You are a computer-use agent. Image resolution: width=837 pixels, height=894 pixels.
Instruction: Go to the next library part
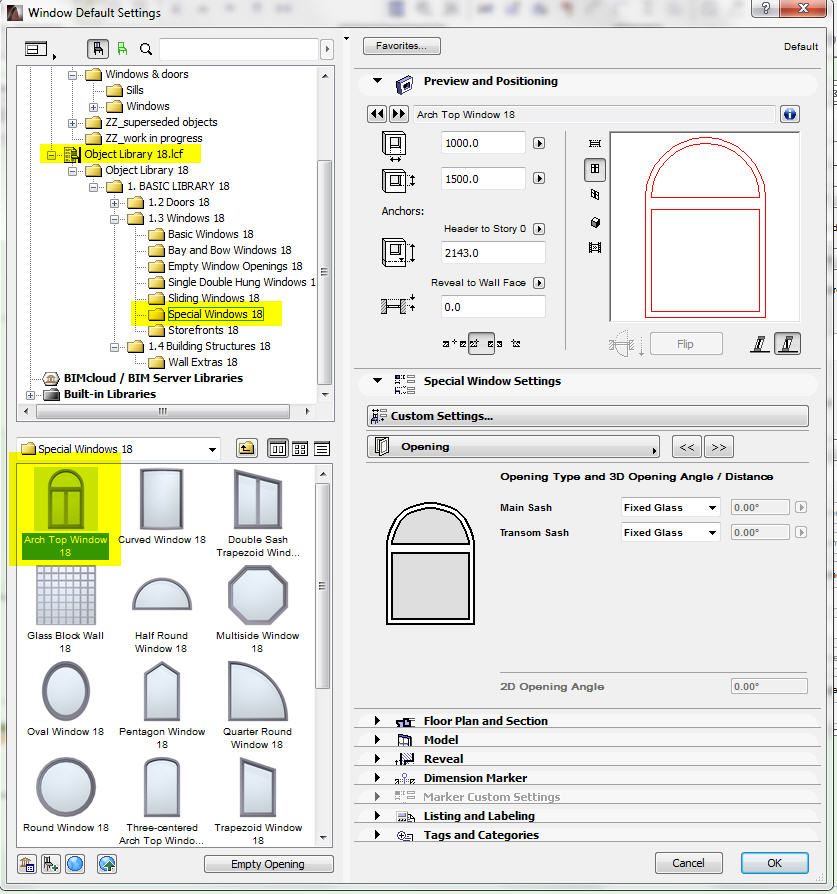click(x=399, y=114)
